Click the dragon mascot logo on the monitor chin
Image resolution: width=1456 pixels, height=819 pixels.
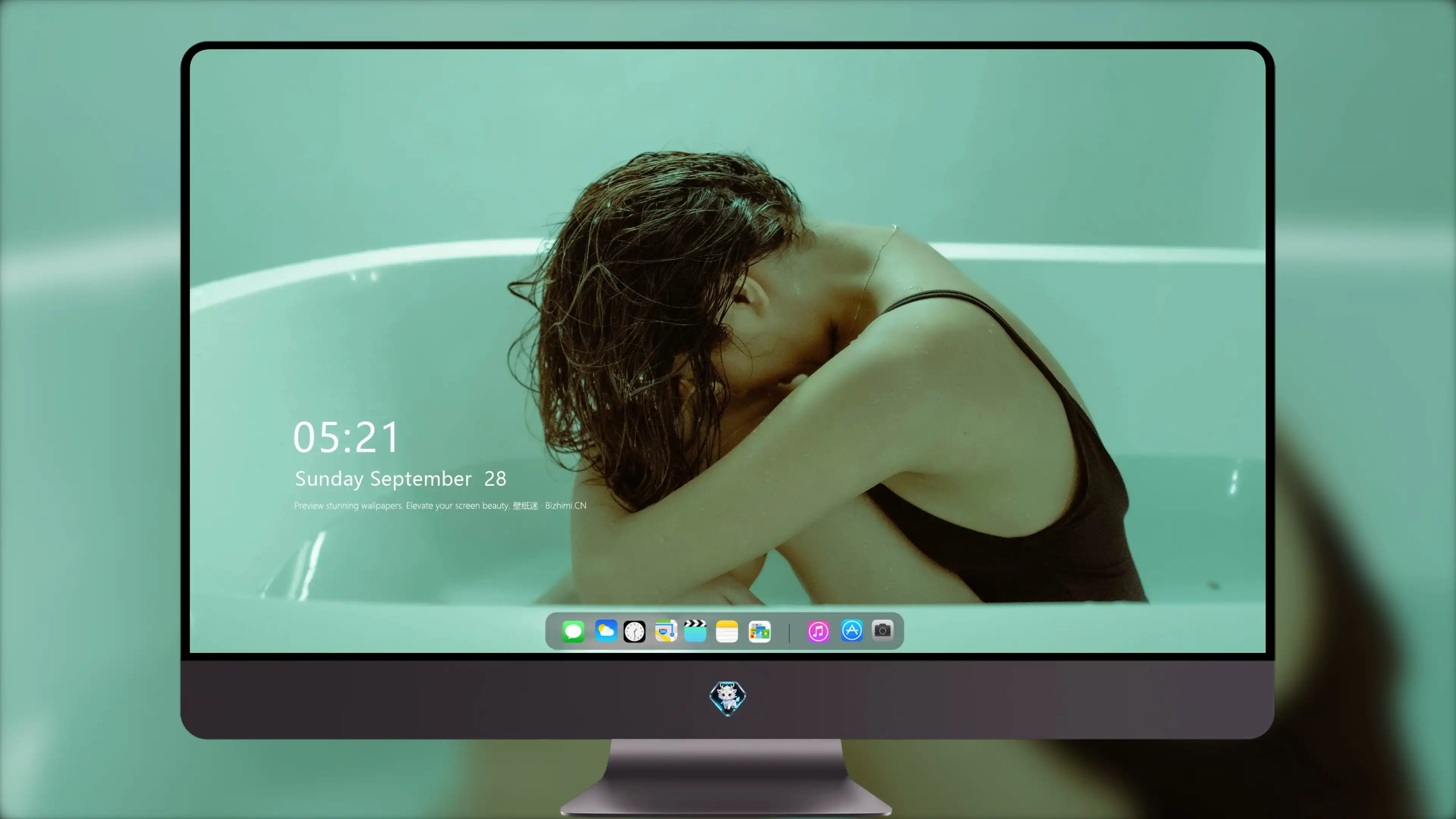[x=728, y=698]
